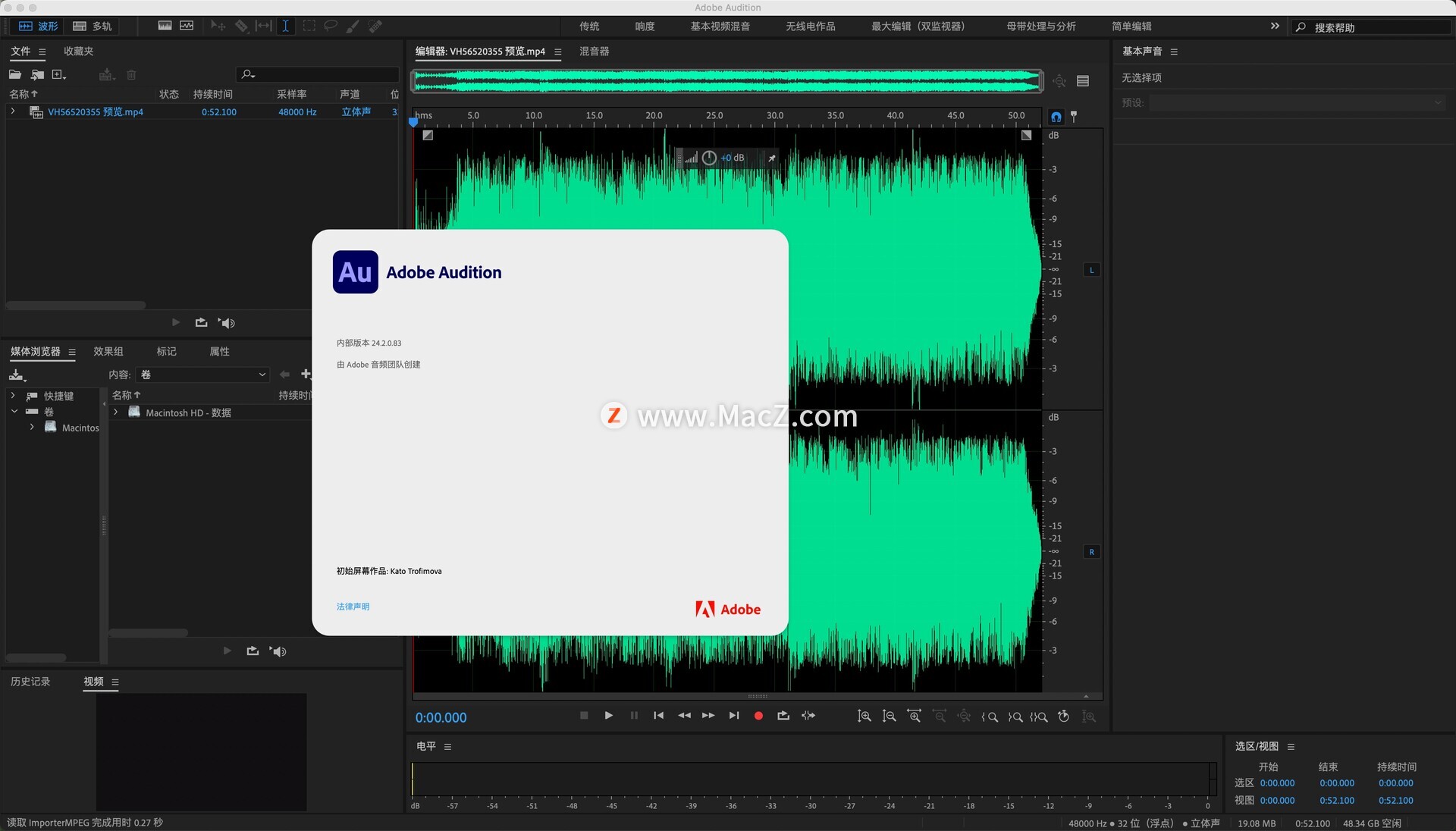Switch to the 混音器 tab
The image size is (1456, 831).
[x=595, y=51]
